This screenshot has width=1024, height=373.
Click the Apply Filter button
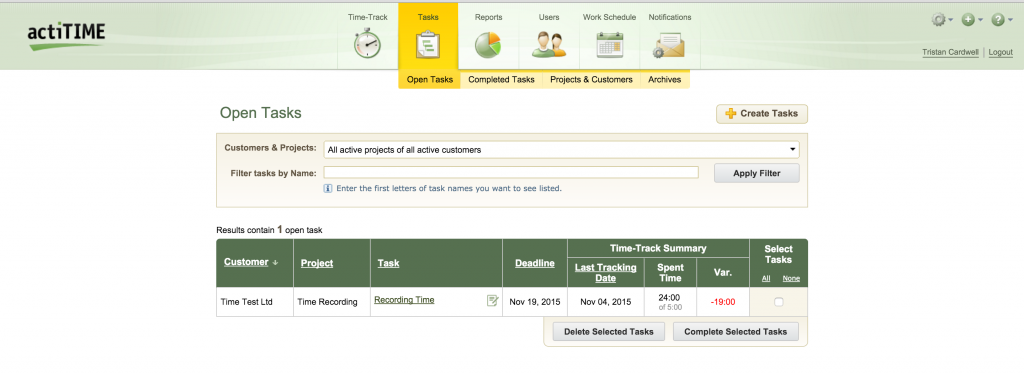[757, 173]
